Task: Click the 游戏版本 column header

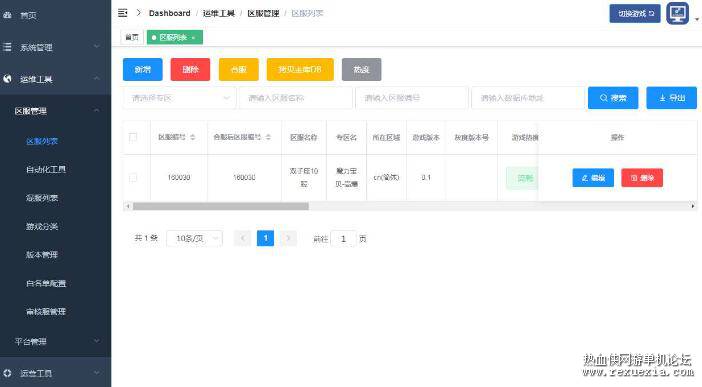Action: click(x=426, y=137)
